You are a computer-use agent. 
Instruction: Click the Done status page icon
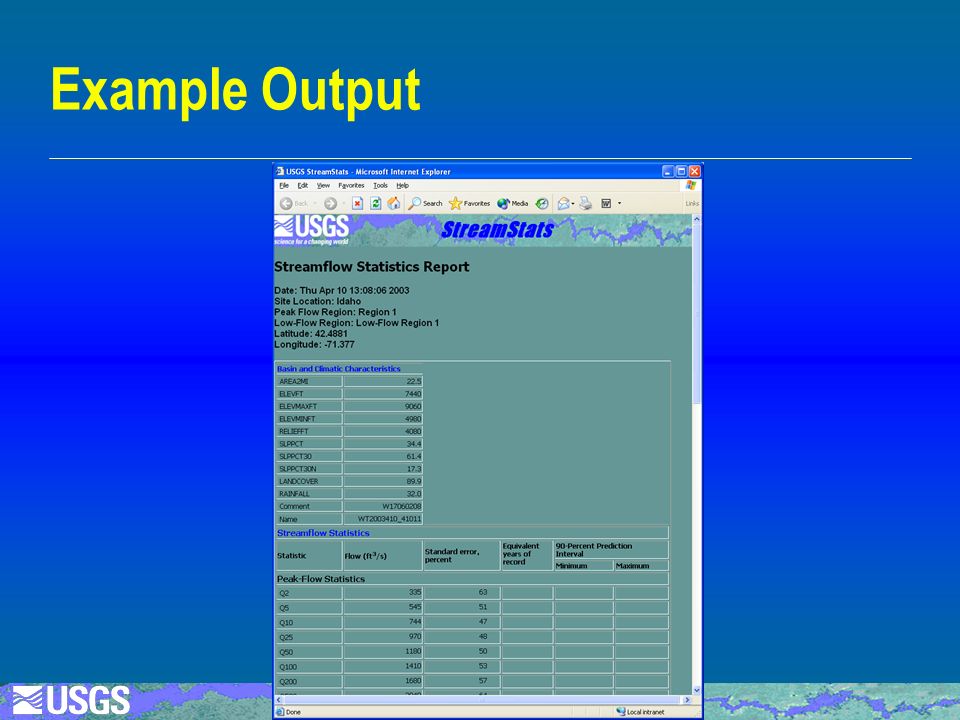[x=280, y=711]
